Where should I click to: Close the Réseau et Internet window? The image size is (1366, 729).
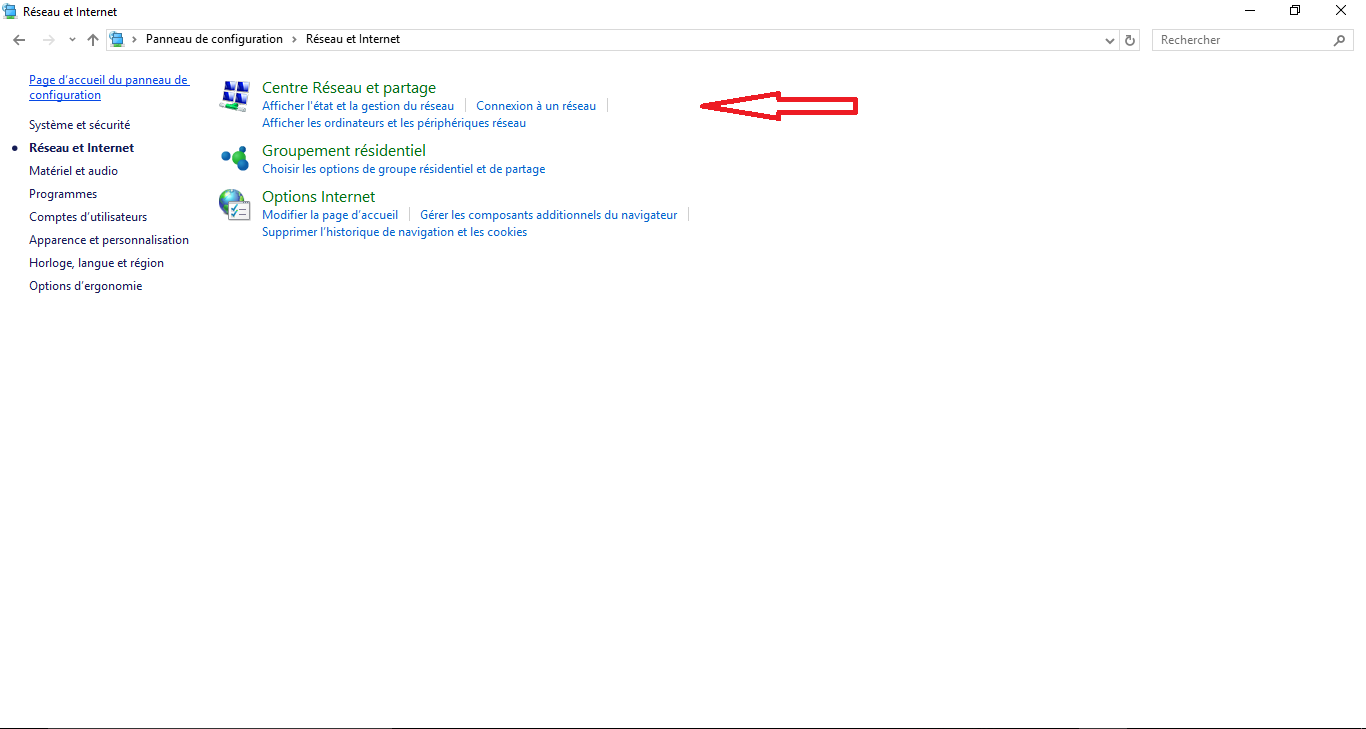click(x=1341, y=11)
